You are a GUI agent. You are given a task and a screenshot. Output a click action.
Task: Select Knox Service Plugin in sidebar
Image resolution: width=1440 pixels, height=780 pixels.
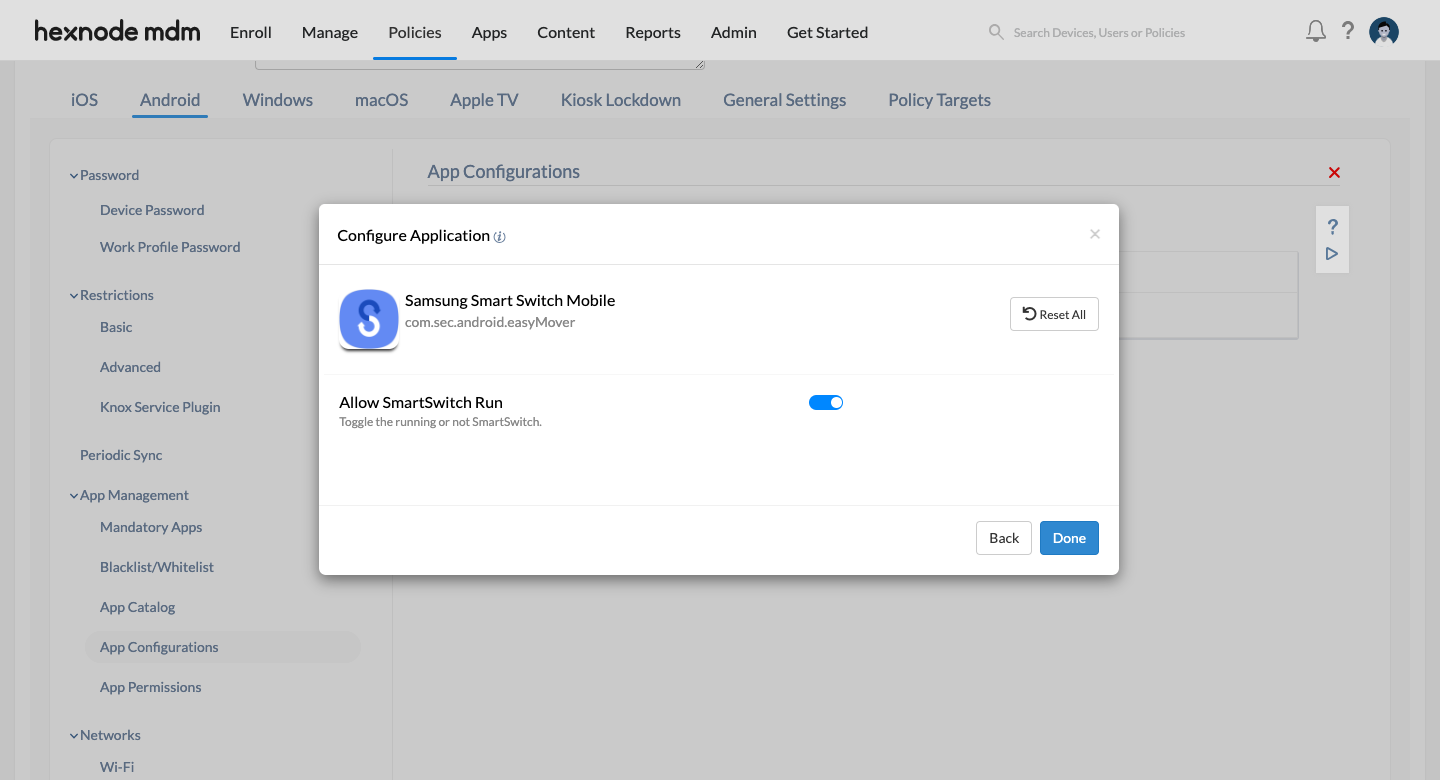coord(160,407)
